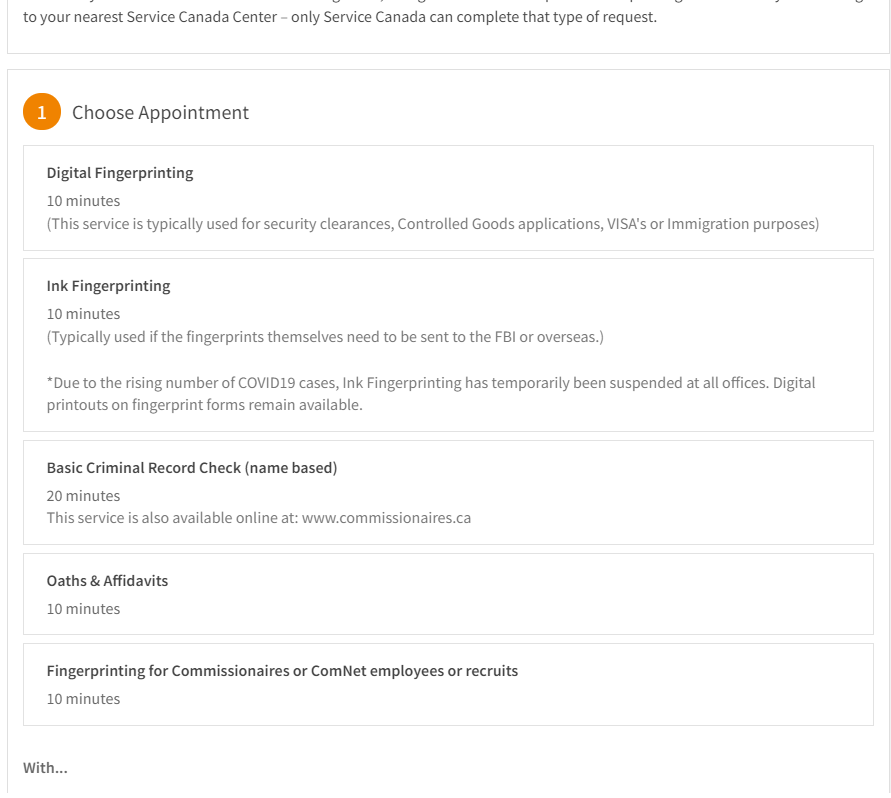Click the FBI or overseas description text
Image resolution: width=891 pixels, height=798 pixels.
325,337
